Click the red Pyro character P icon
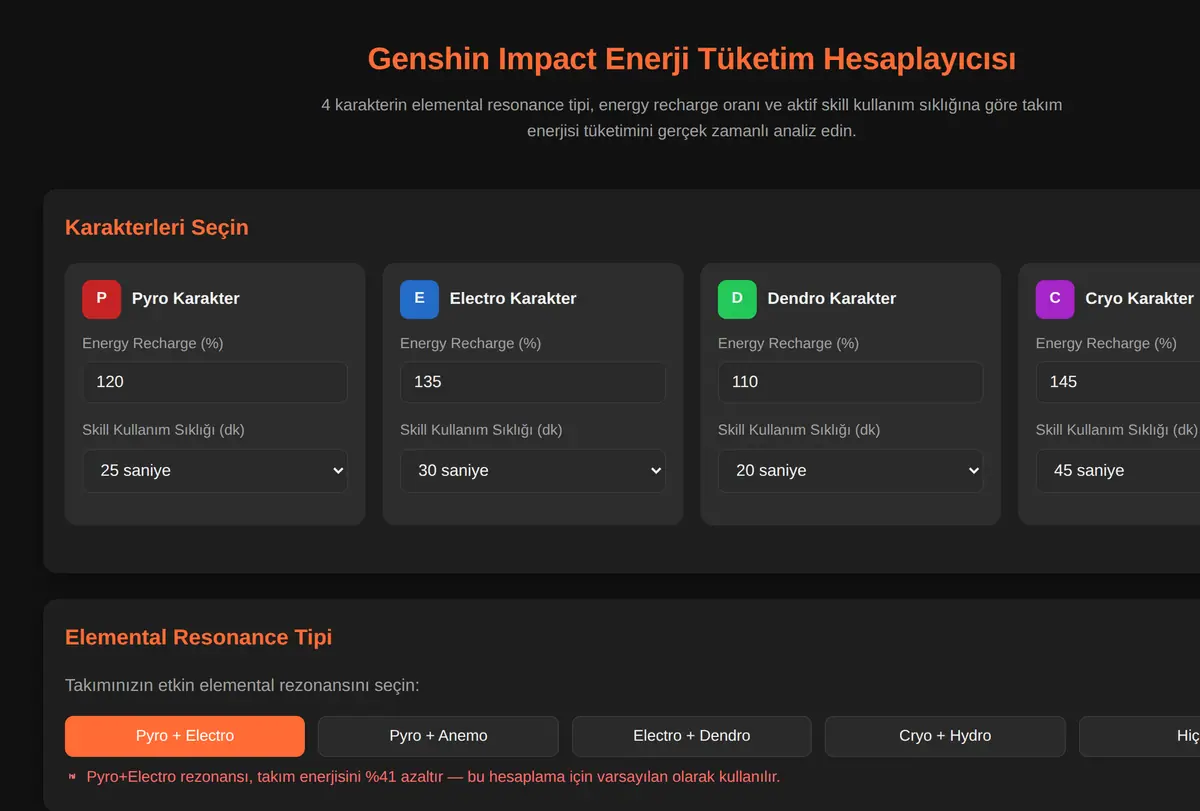 pyautogui.click(x=101, y=299)
